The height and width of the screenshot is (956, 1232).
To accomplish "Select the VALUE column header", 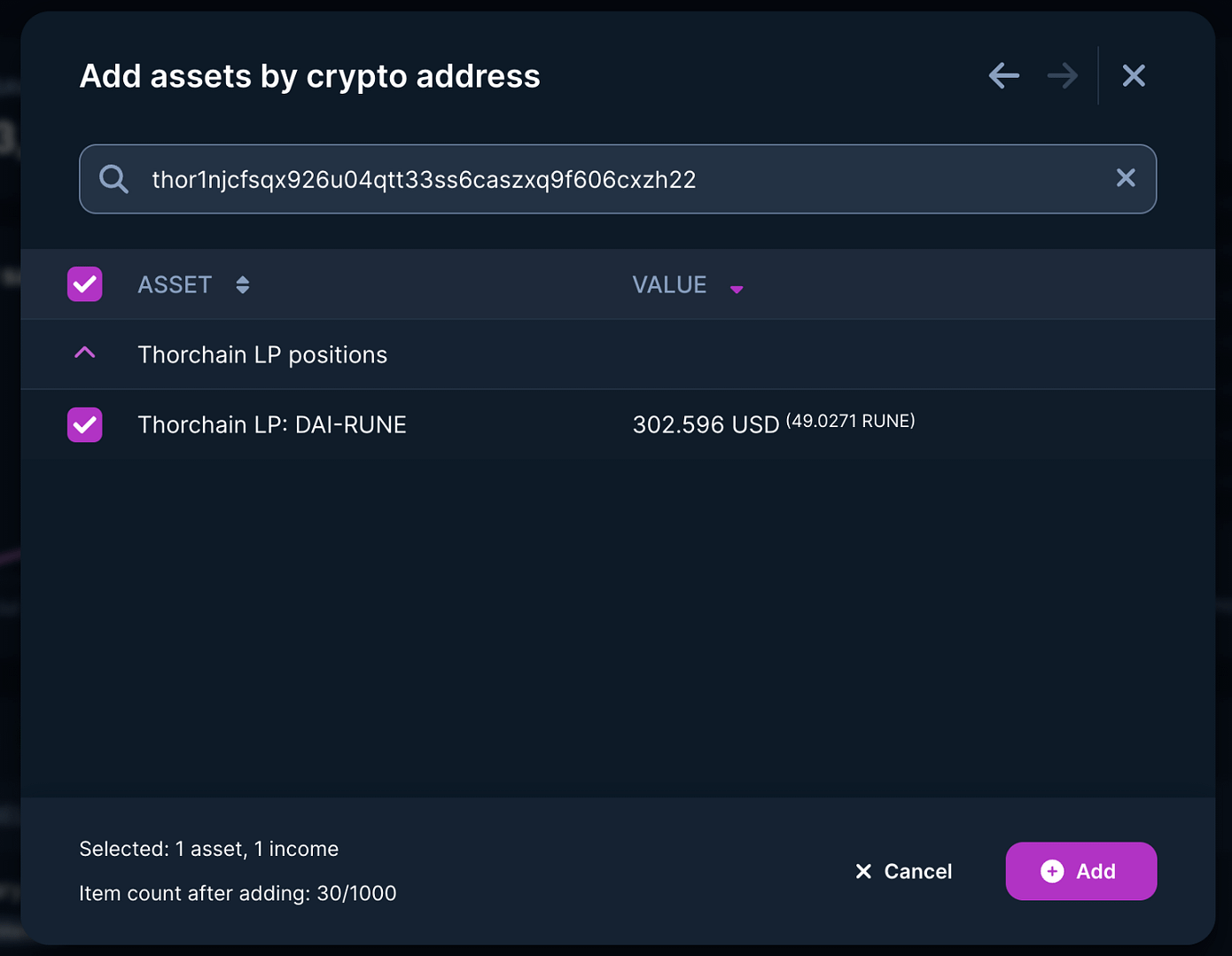I will coord(669,284).
